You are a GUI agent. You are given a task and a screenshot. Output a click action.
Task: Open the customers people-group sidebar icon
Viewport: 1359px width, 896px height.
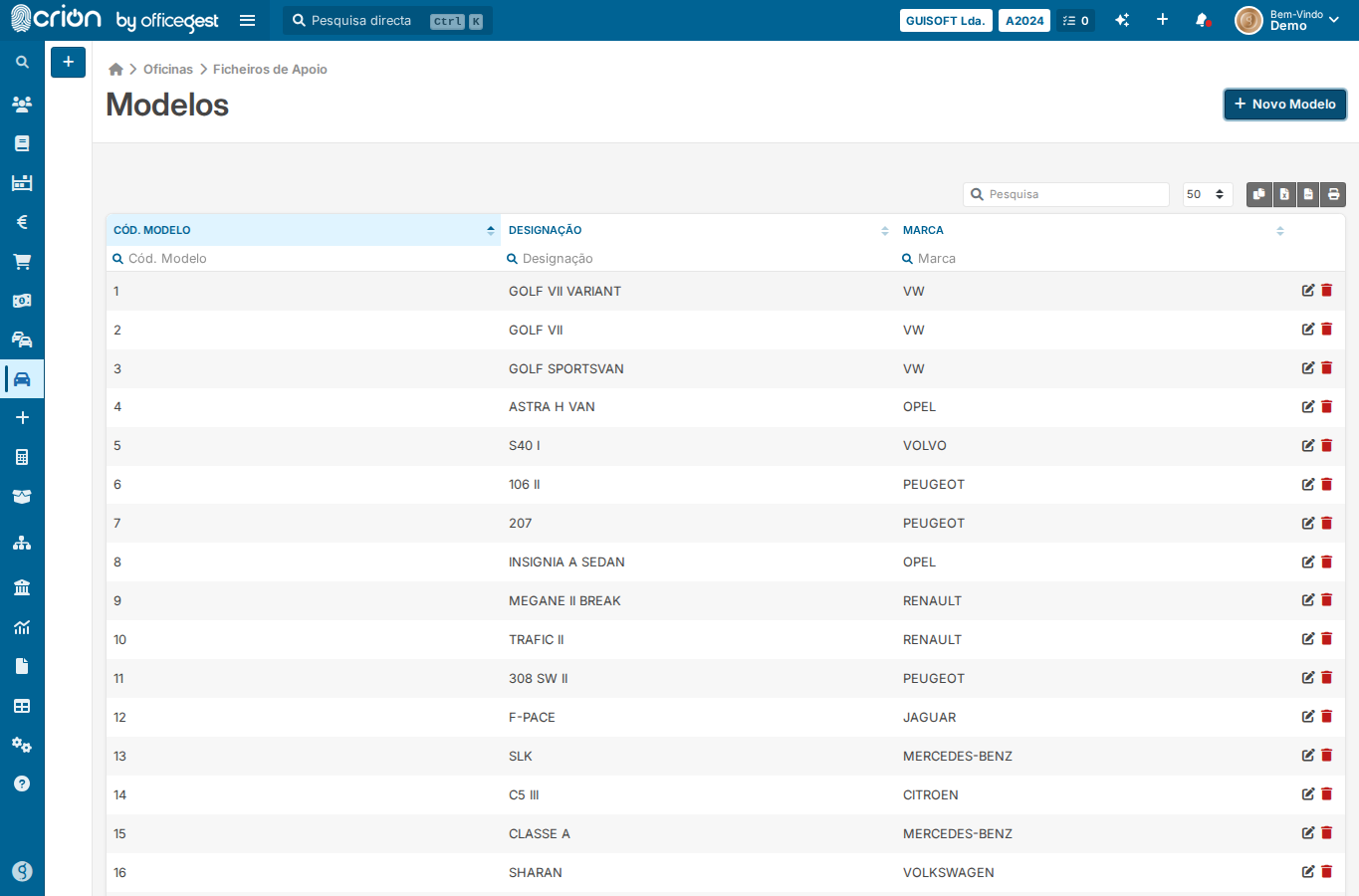click(22, 104)
